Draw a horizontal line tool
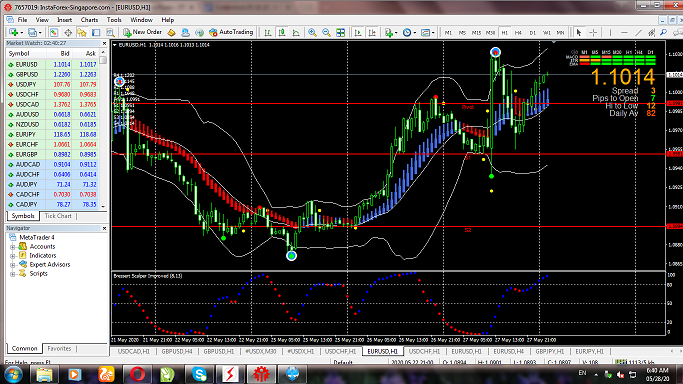 click(x=624, y=32)
